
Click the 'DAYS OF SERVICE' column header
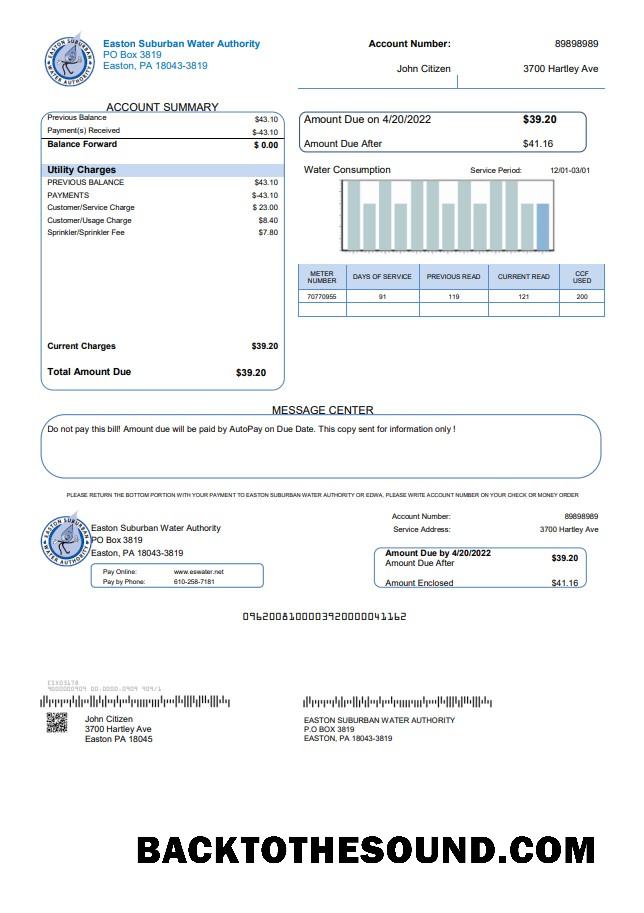382,277
